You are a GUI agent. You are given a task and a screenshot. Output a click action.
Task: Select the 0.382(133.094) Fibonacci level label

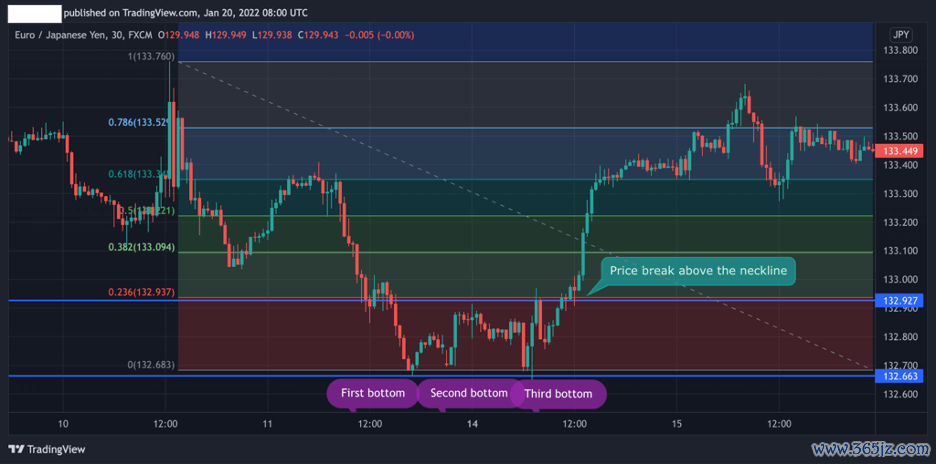tap(141, 247)
